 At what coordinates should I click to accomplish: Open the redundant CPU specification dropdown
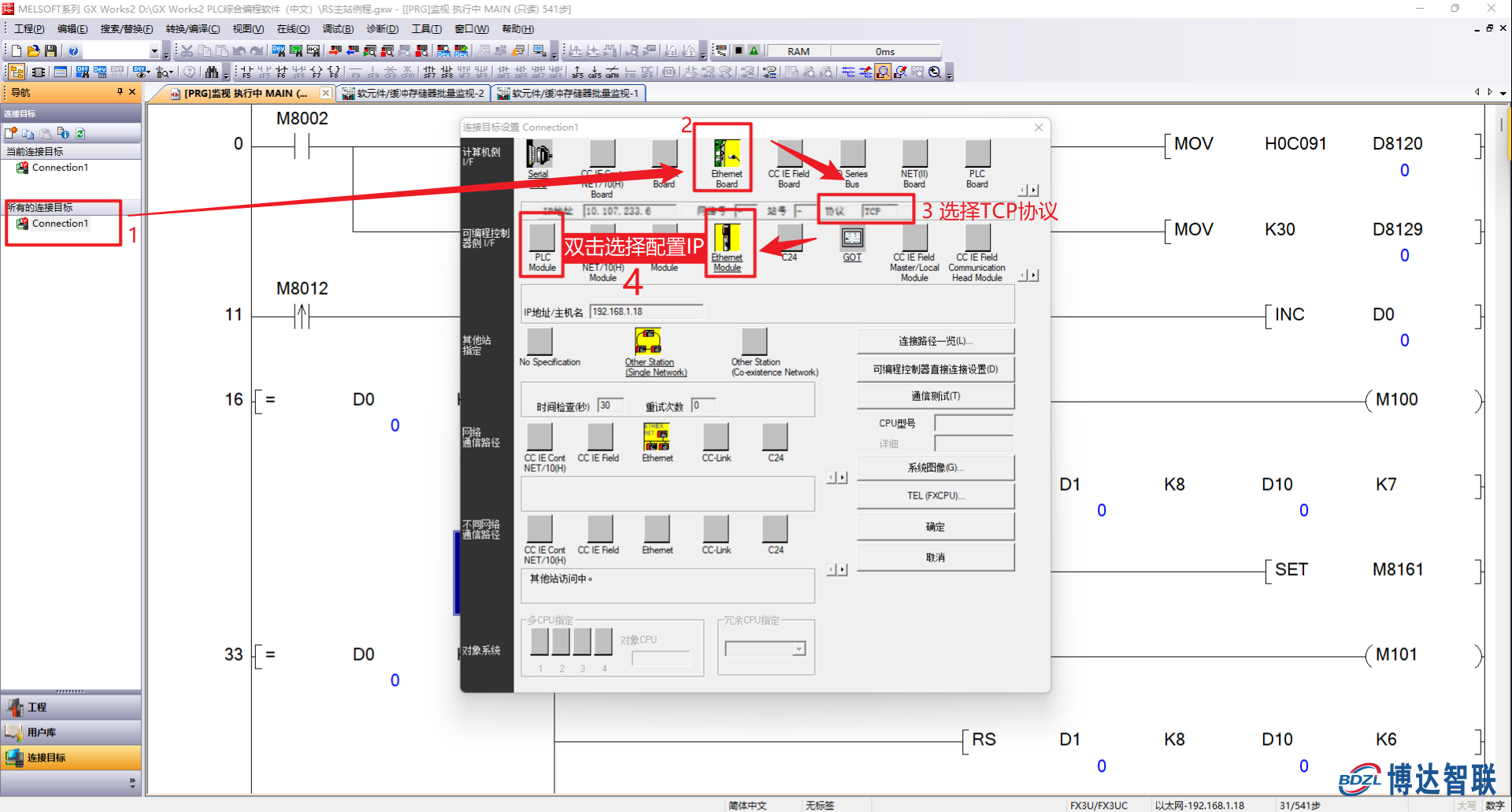tap(799, 649)
